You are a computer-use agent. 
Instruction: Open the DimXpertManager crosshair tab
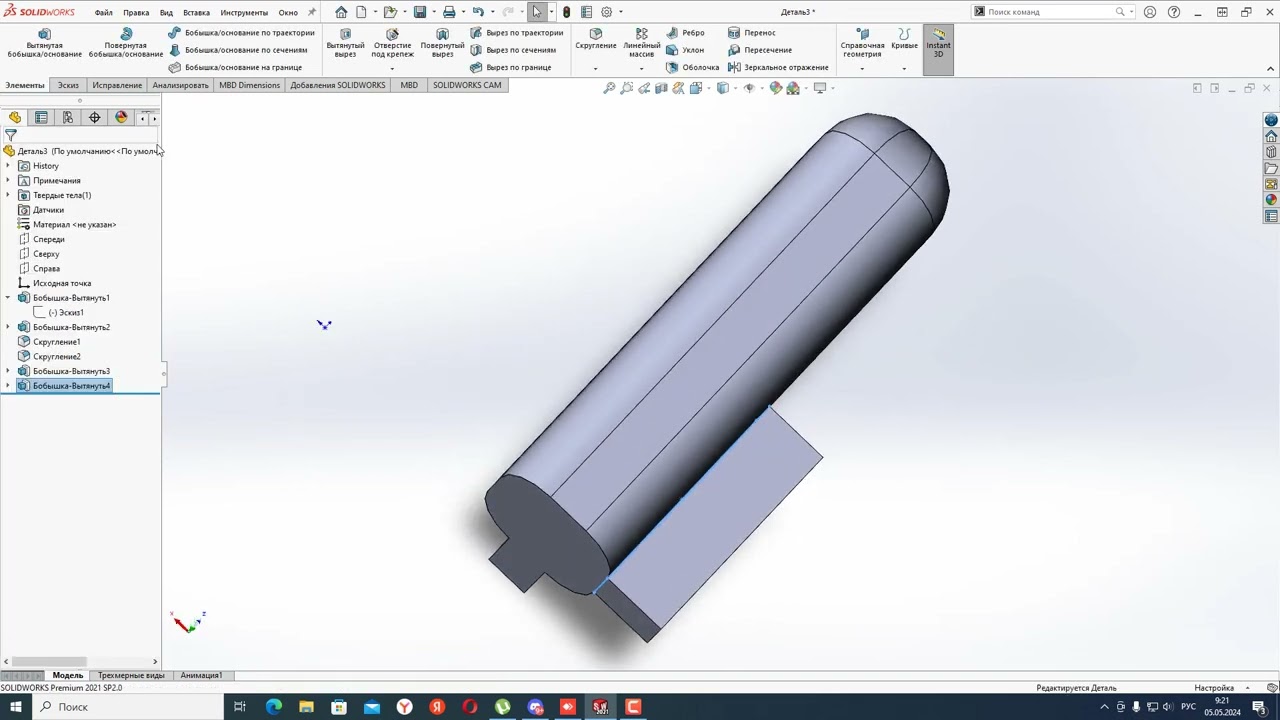tap(95, 117)
